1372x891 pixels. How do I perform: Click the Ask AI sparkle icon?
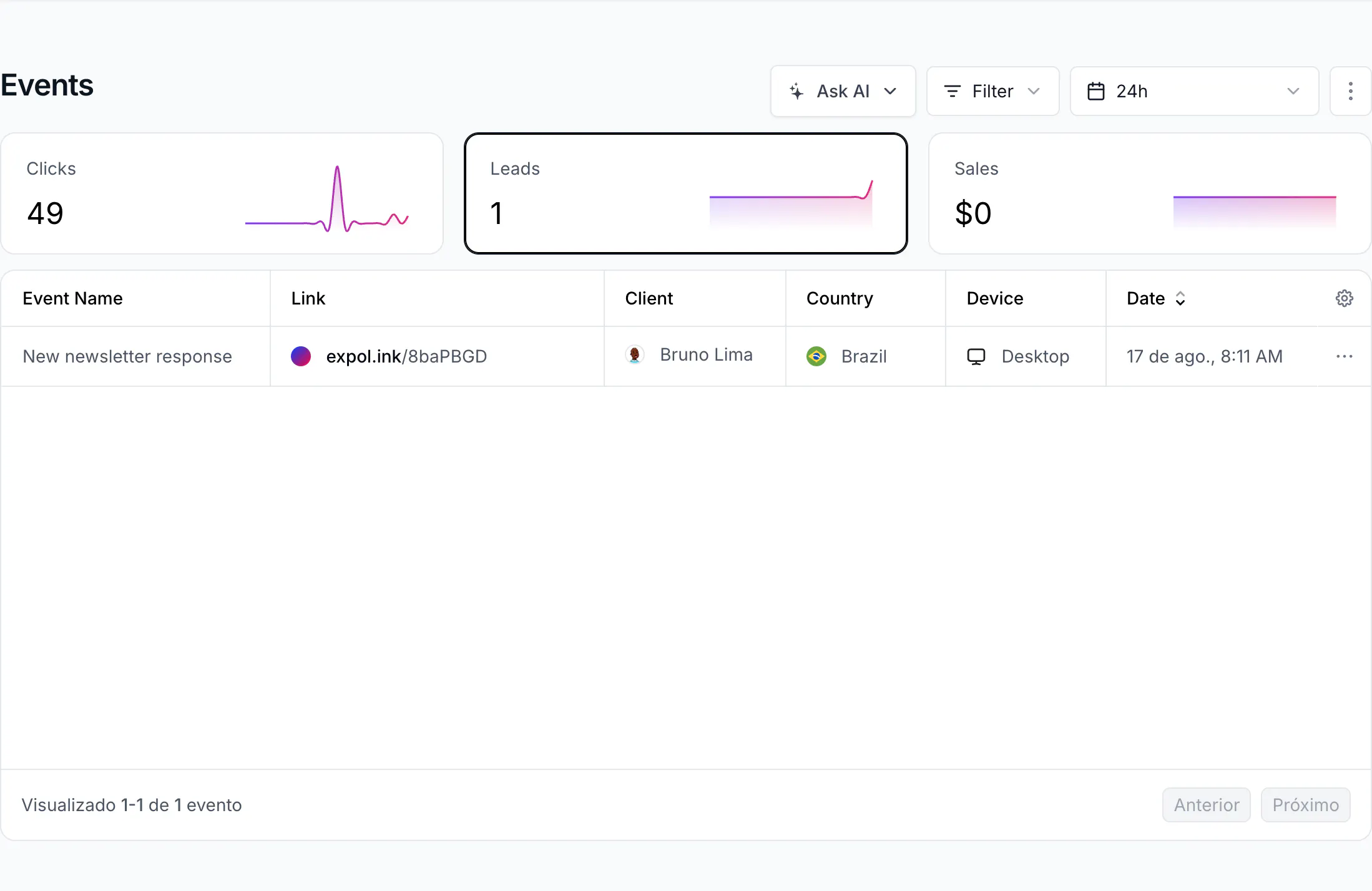tap(796, 91)
